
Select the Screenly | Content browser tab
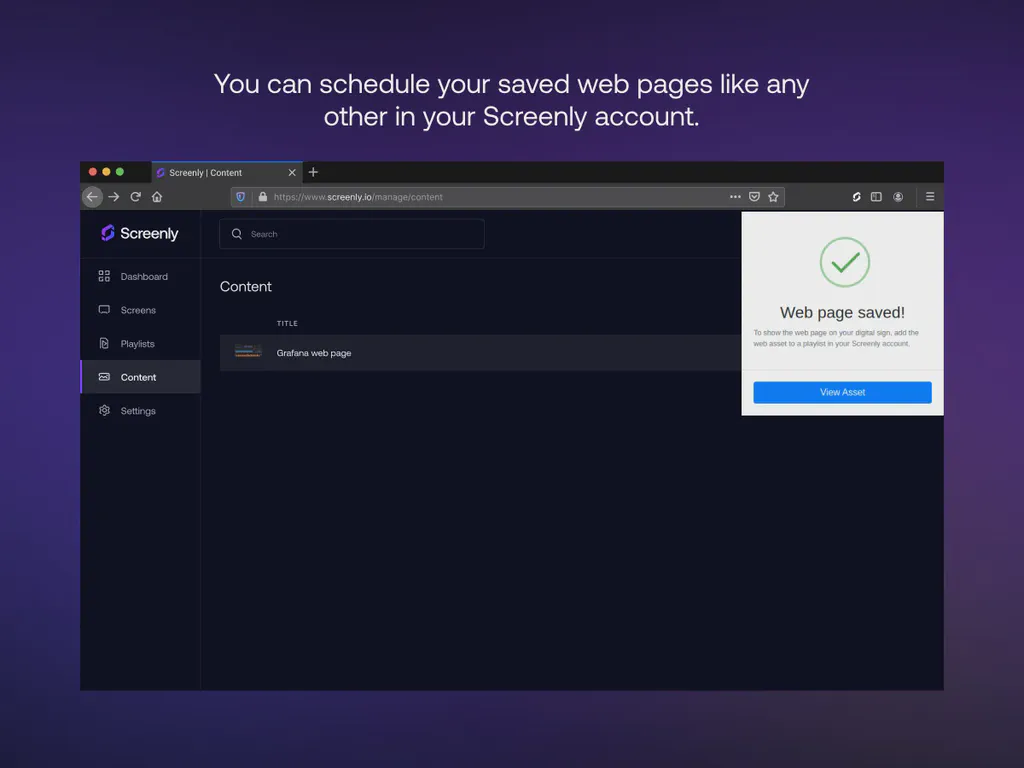215,173
